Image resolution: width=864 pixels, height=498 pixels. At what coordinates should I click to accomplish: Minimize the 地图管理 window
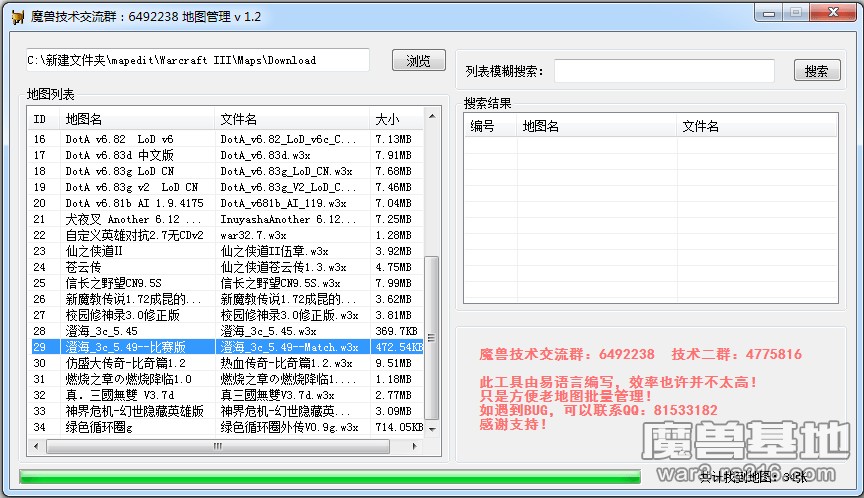768,13
